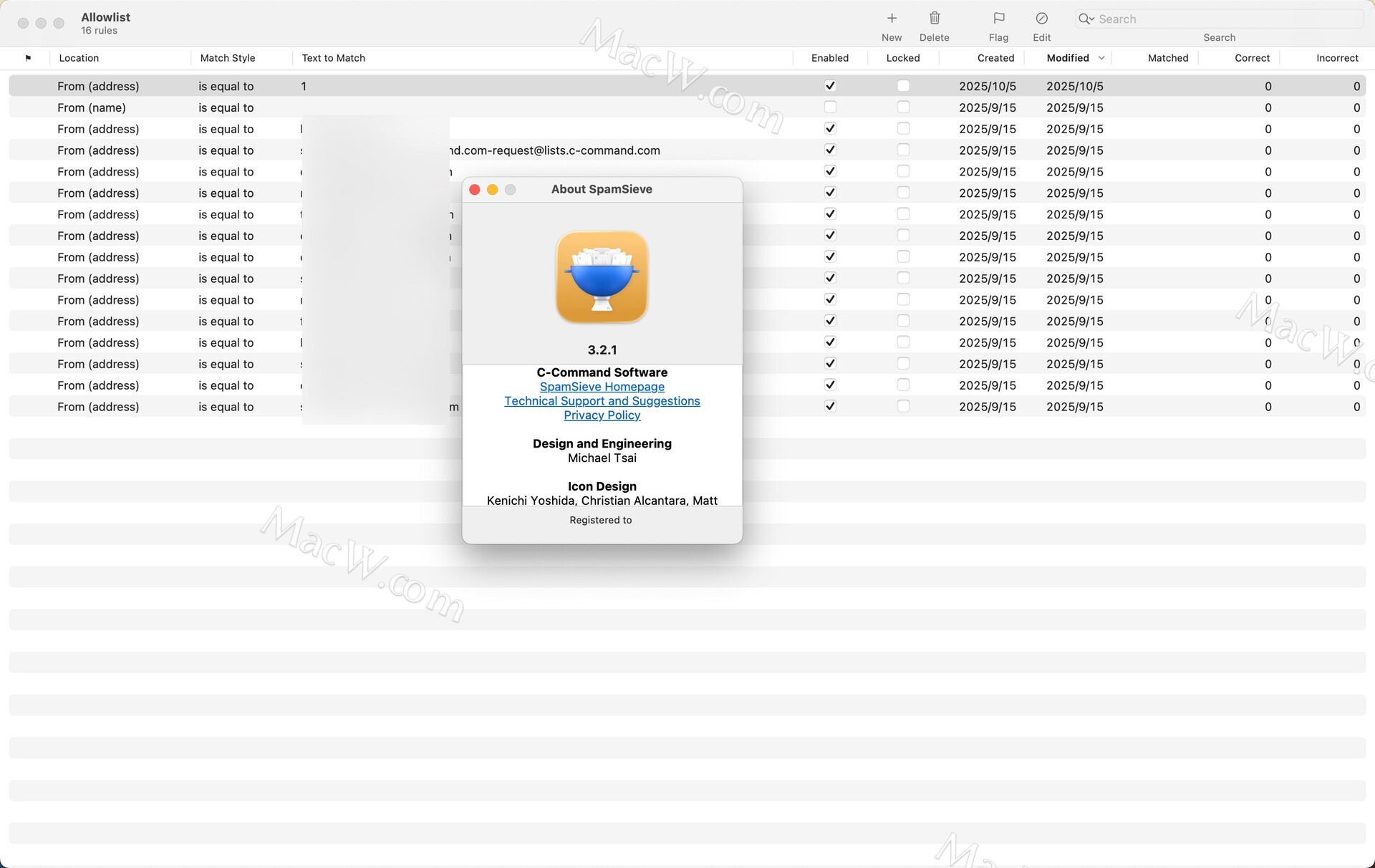This screenshot has width=1375, height=868.
Task: Sort by the Created column header
Action: tap(995, 58)
